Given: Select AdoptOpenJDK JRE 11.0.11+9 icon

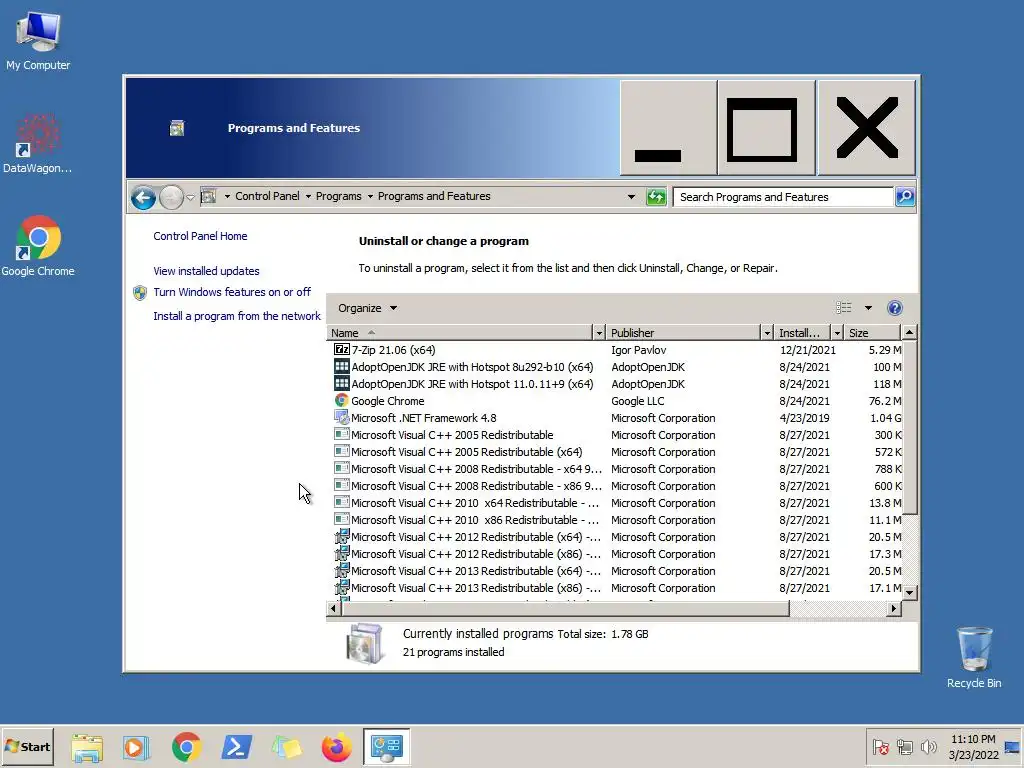Looking at the screenshot, I should (342, 383).
